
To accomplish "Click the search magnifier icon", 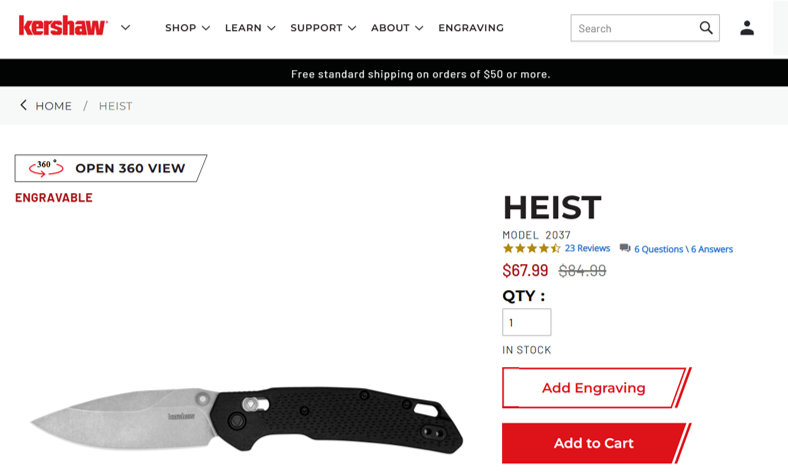I will point(706,28).
